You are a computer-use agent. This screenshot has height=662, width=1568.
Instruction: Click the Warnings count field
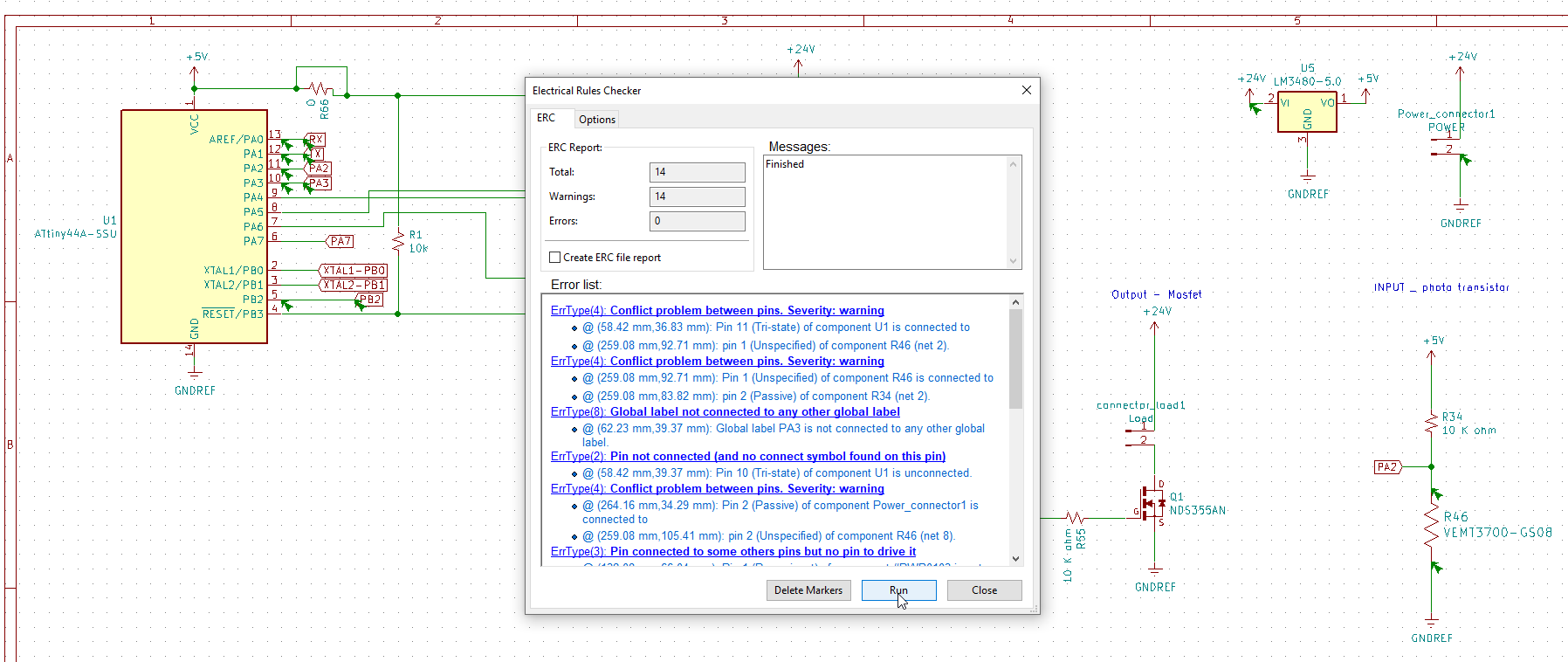coord(698,197)
